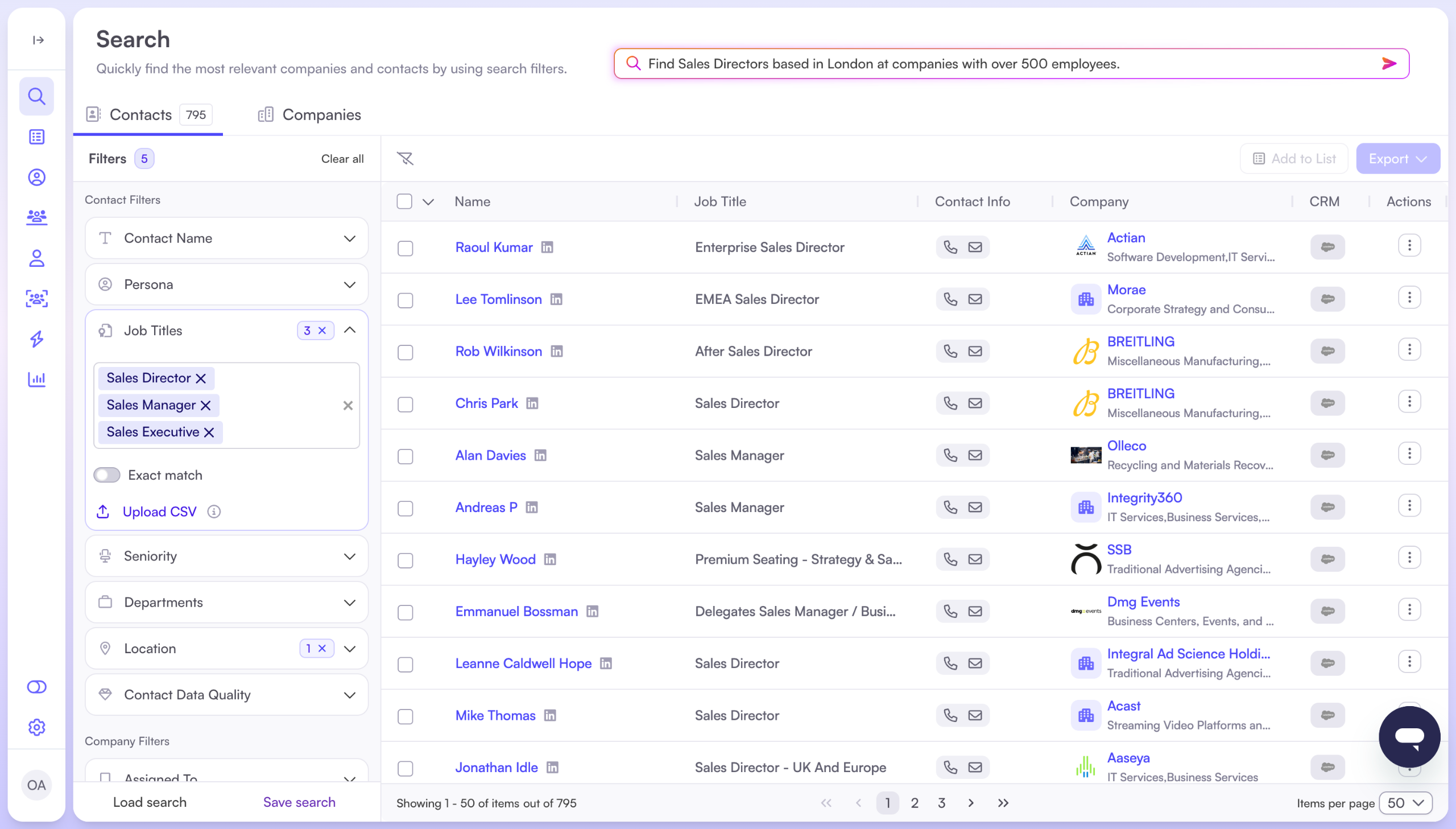Open the analytics bar-chart icon in the sidebar
Image resolution: width=1456 pixels, height=829 pixels.
tap(36, 379)
